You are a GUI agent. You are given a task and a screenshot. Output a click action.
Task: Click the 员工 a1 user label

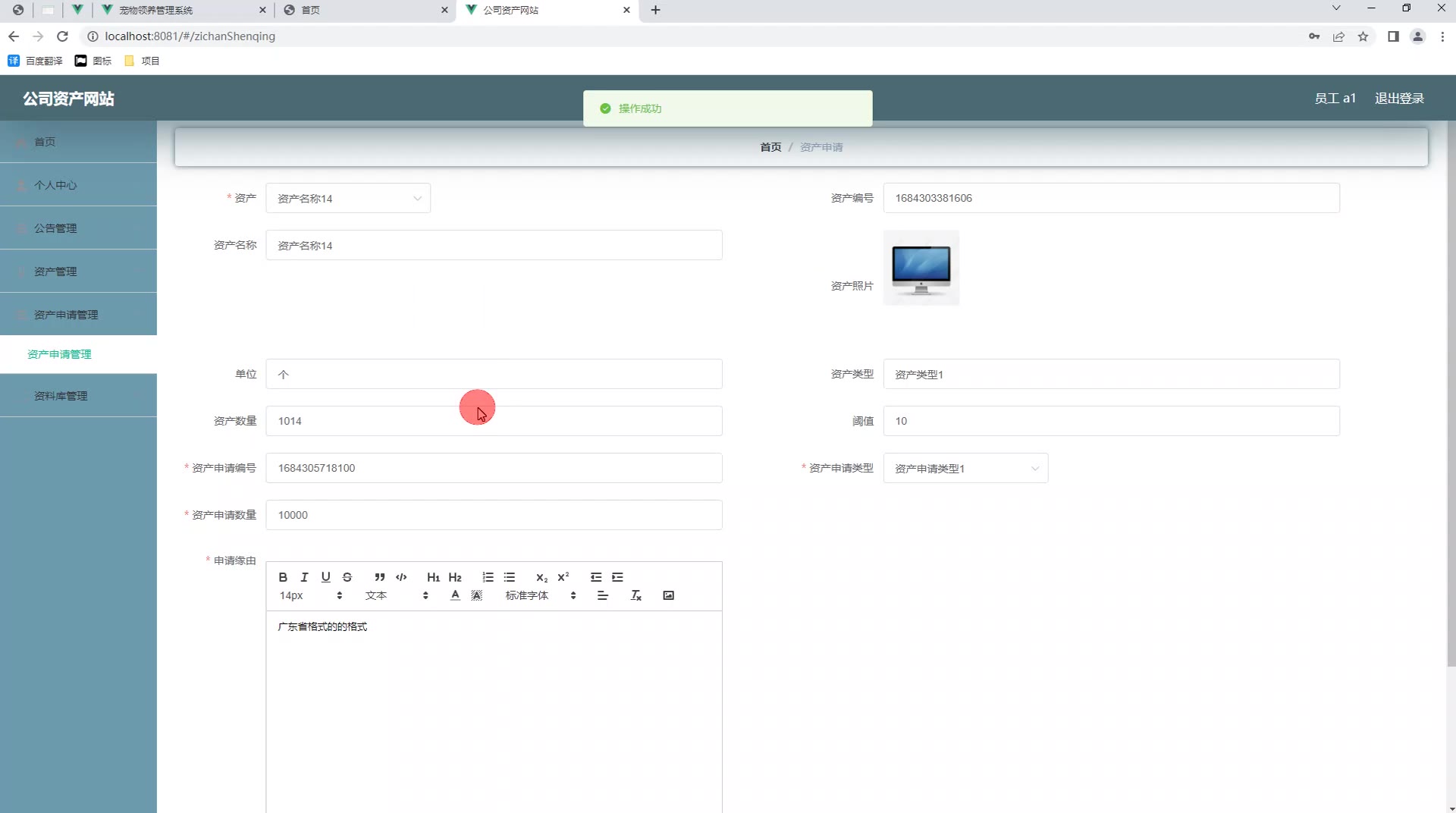[1335, 99]
